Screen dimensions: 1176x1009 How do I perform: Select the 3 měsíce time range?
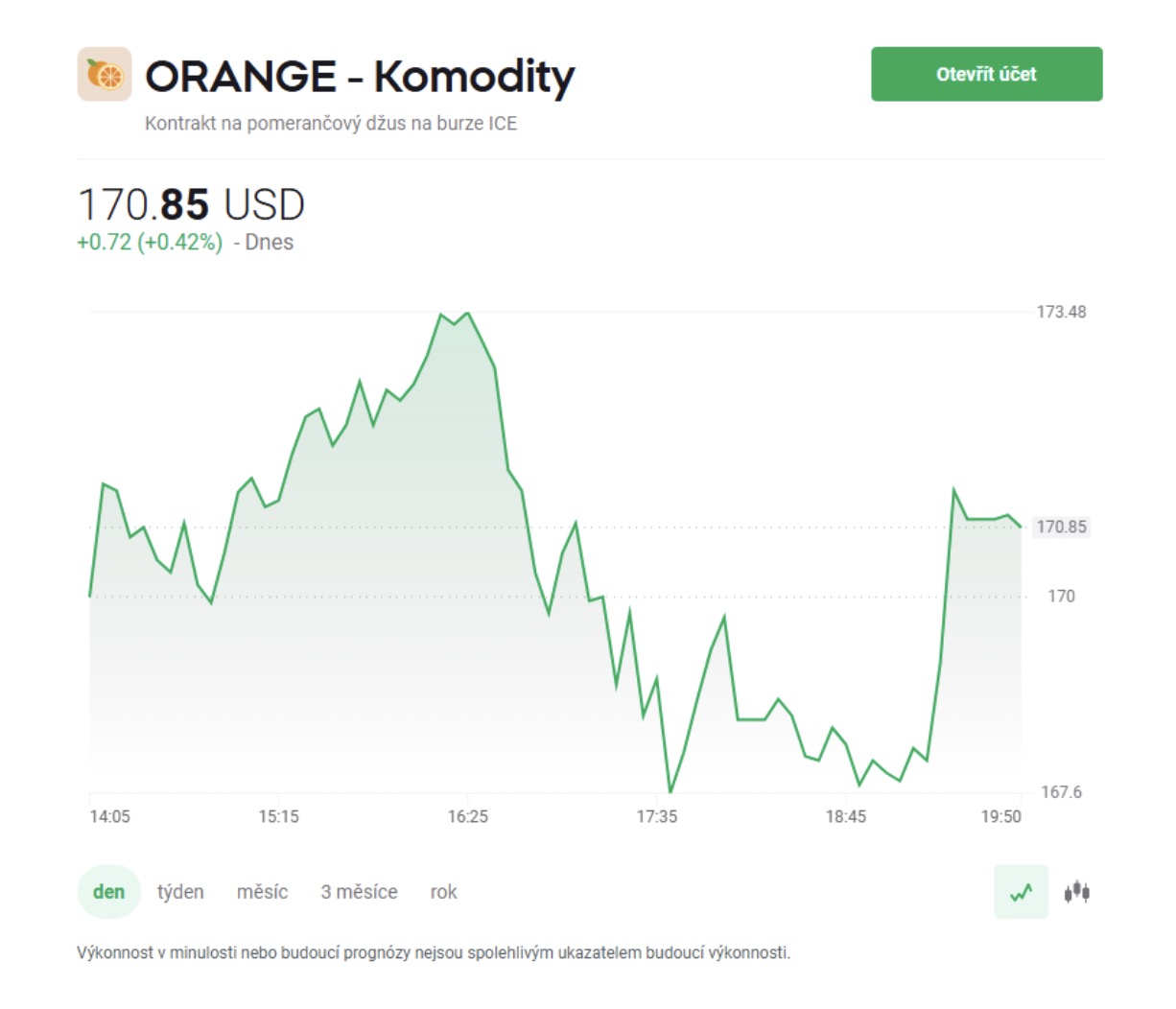[x=359, y=892]
